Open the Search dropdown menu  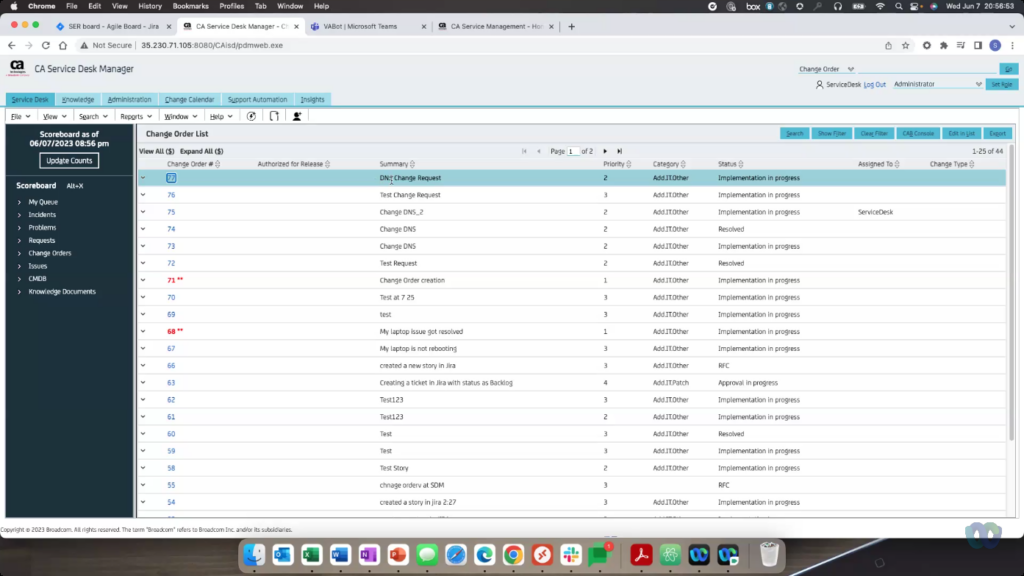pos(93,116)
